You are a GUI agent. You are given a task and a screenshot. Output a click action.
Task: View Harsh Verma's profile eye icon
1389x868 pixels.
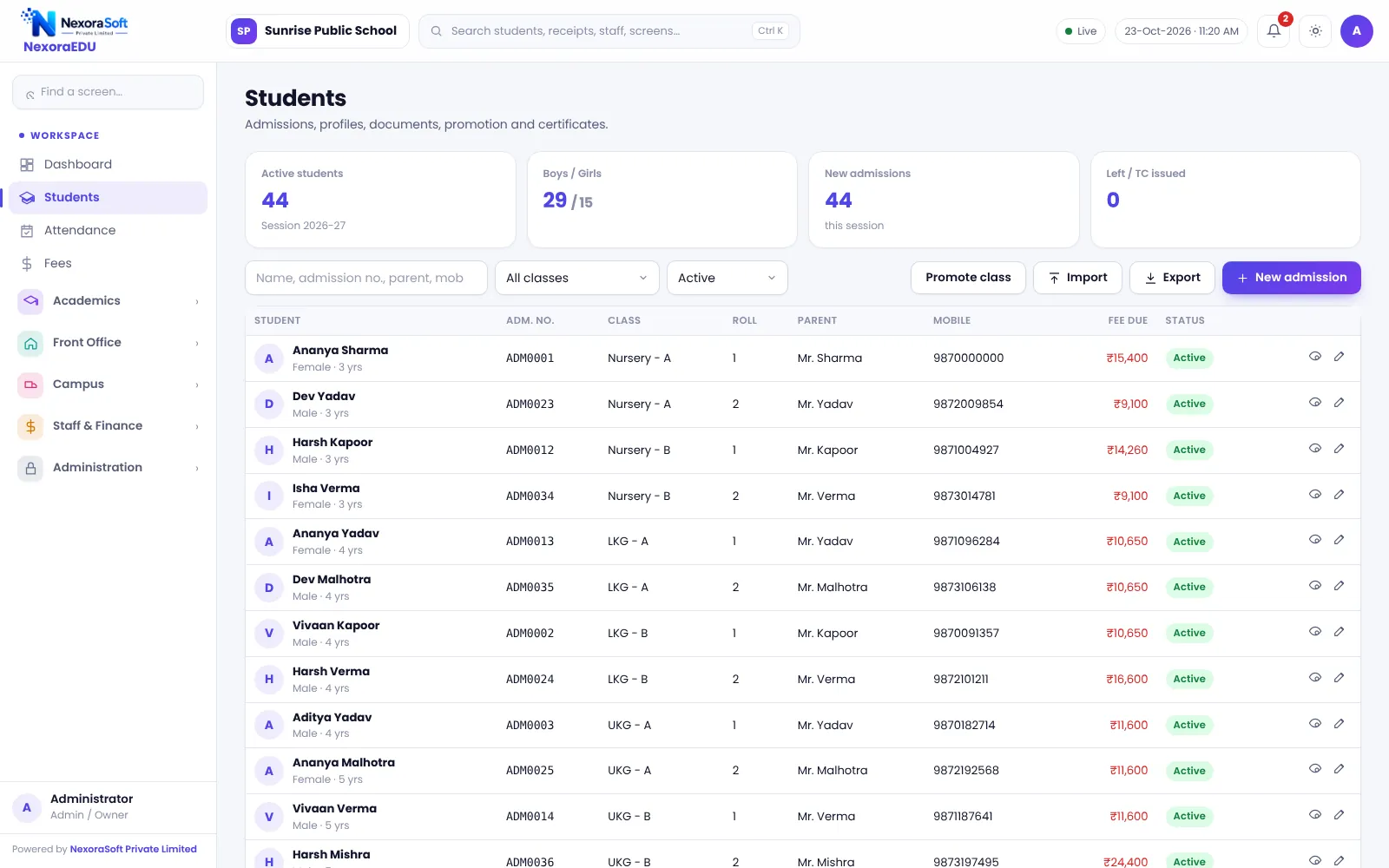pyautogui.click(x=1315, y=678)
